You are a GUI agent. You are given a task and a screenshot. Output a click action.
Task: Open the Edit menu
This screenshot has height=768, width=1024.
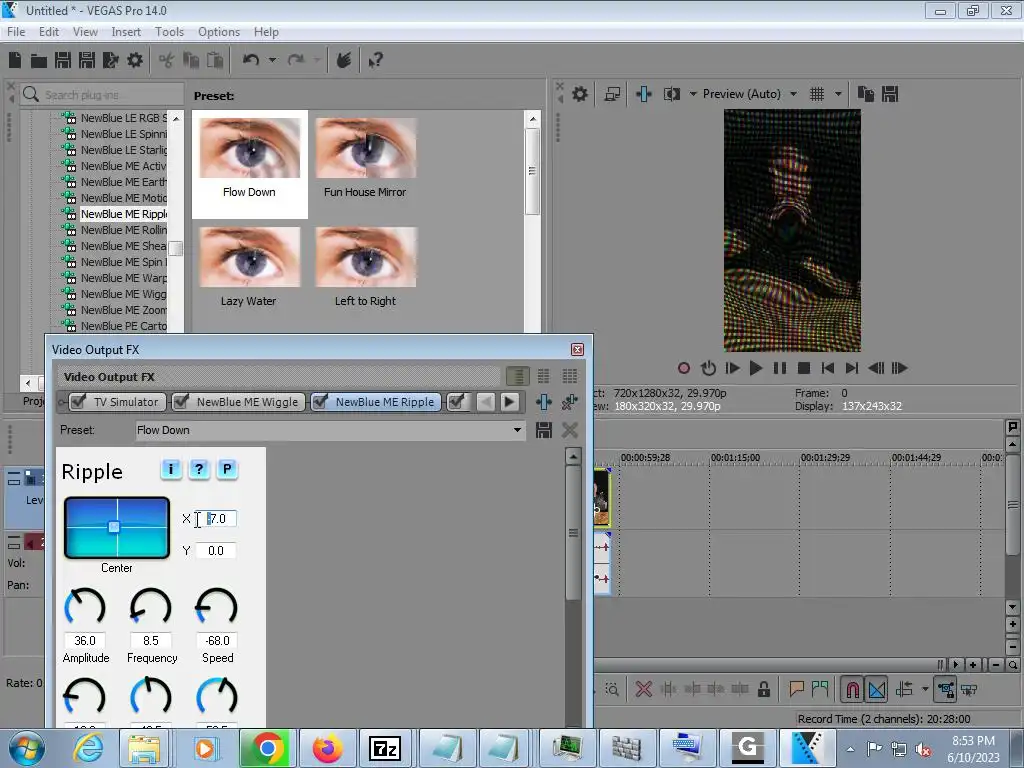[x=49, y=32]
